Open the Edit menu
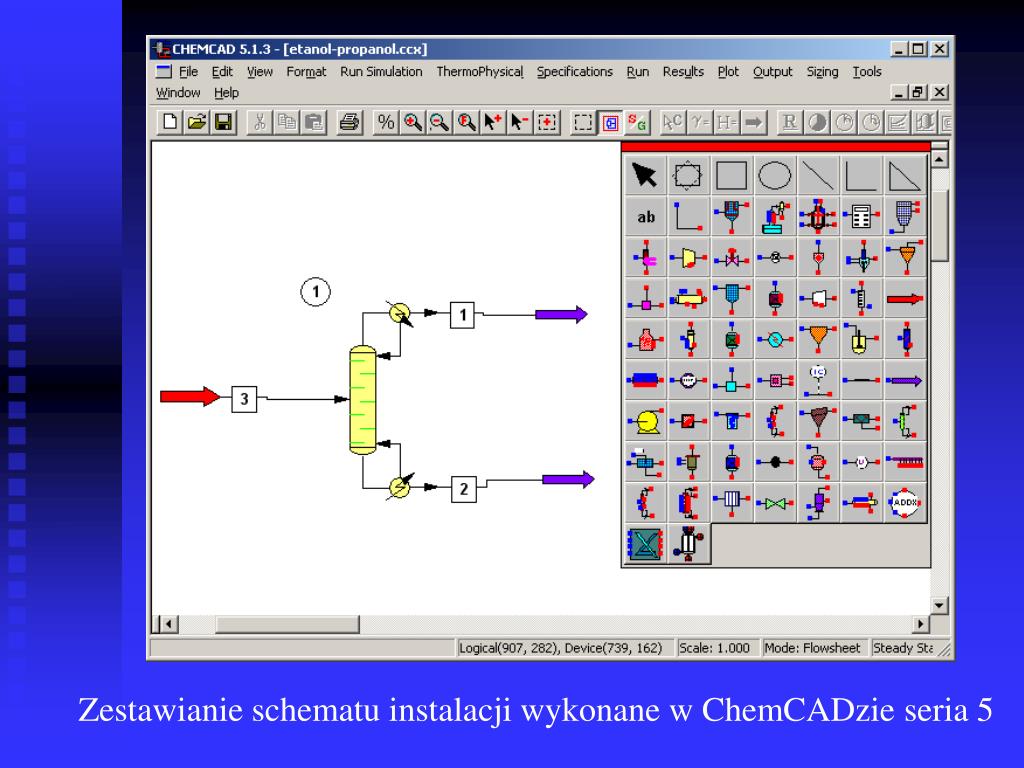 coord(222,72)
